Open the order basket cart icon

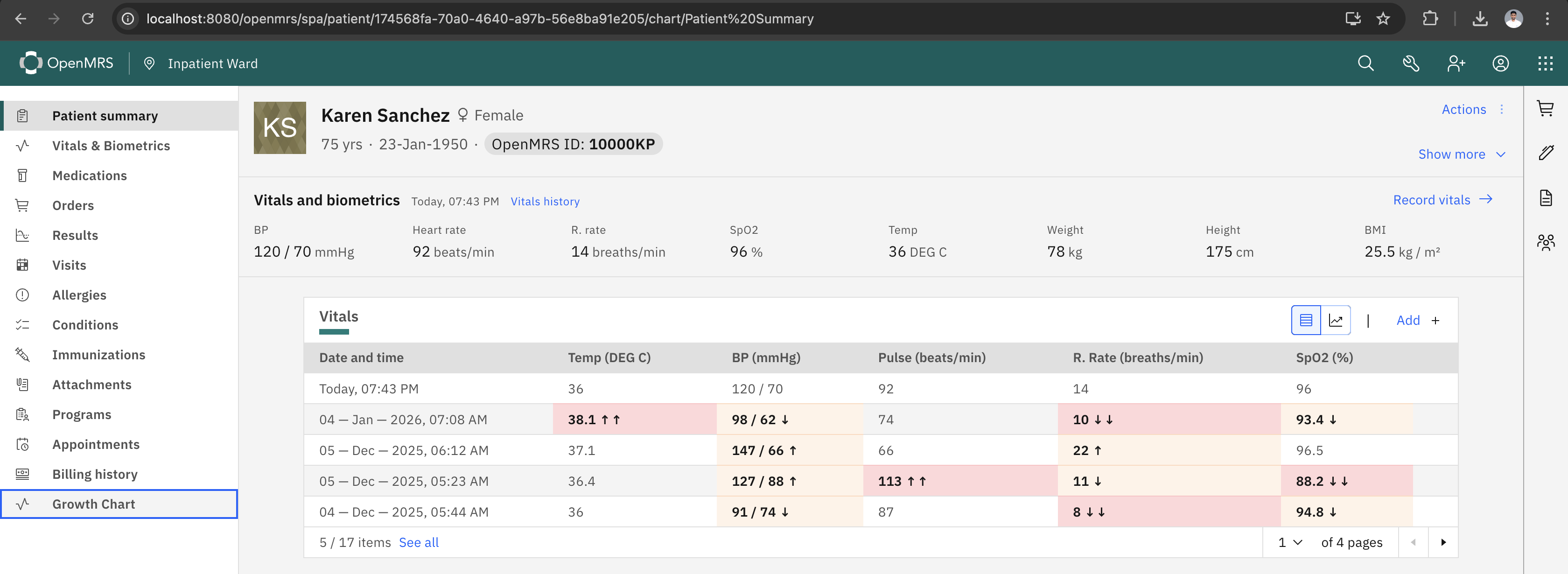pyautogui.click(x=1546, y=108)
